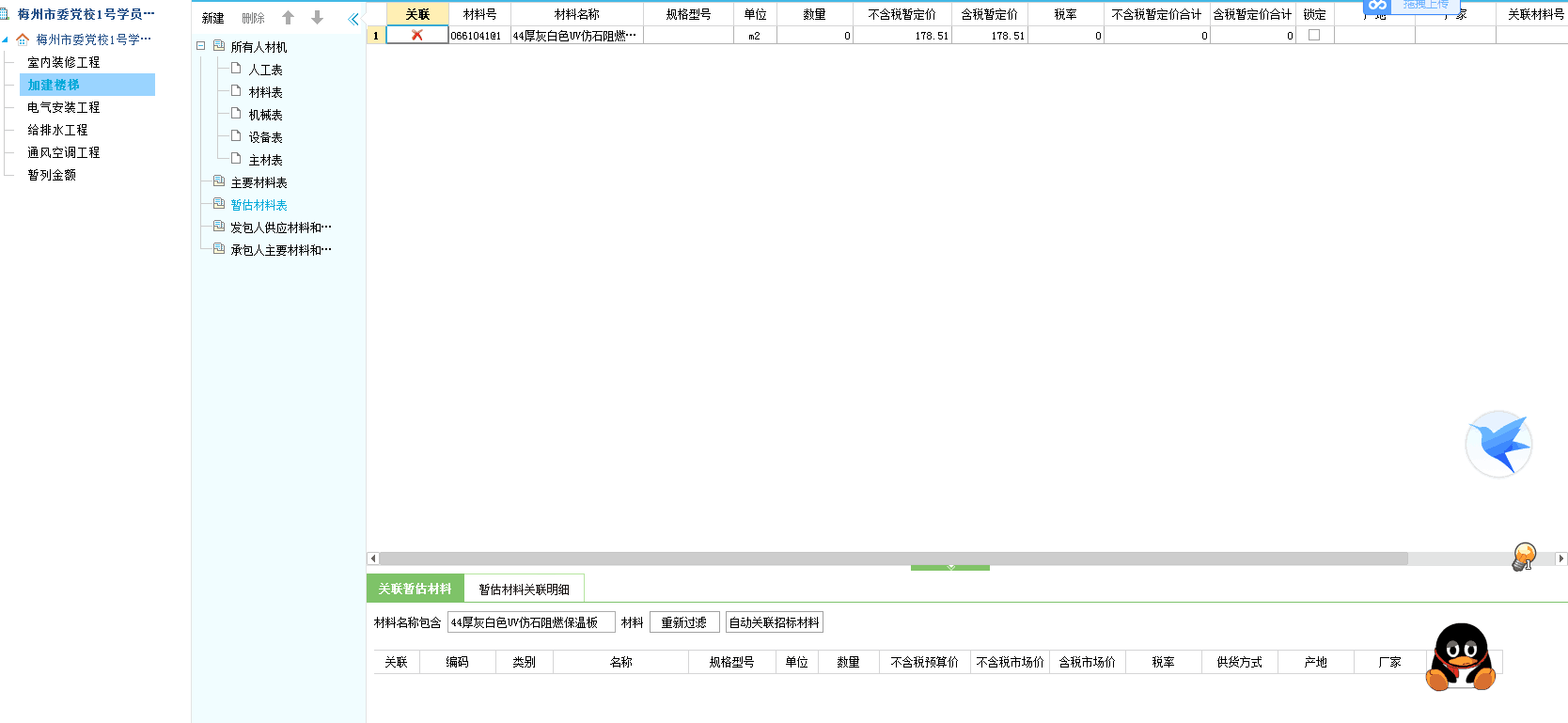This screenshot has width=1568, height=723.
Task: Tick the 锁定 checkbox in row 1
Action: (x=1314, y=35)
